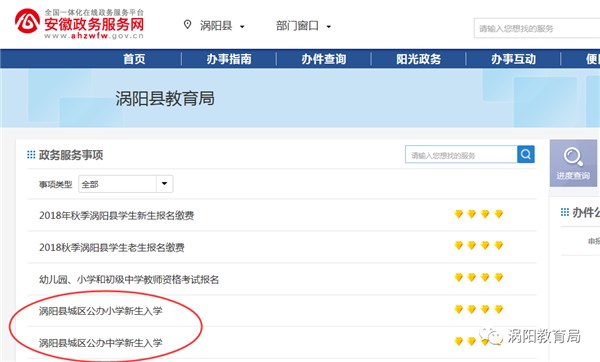Open the 事项类型 全部 dropdown

click(126, 184)
